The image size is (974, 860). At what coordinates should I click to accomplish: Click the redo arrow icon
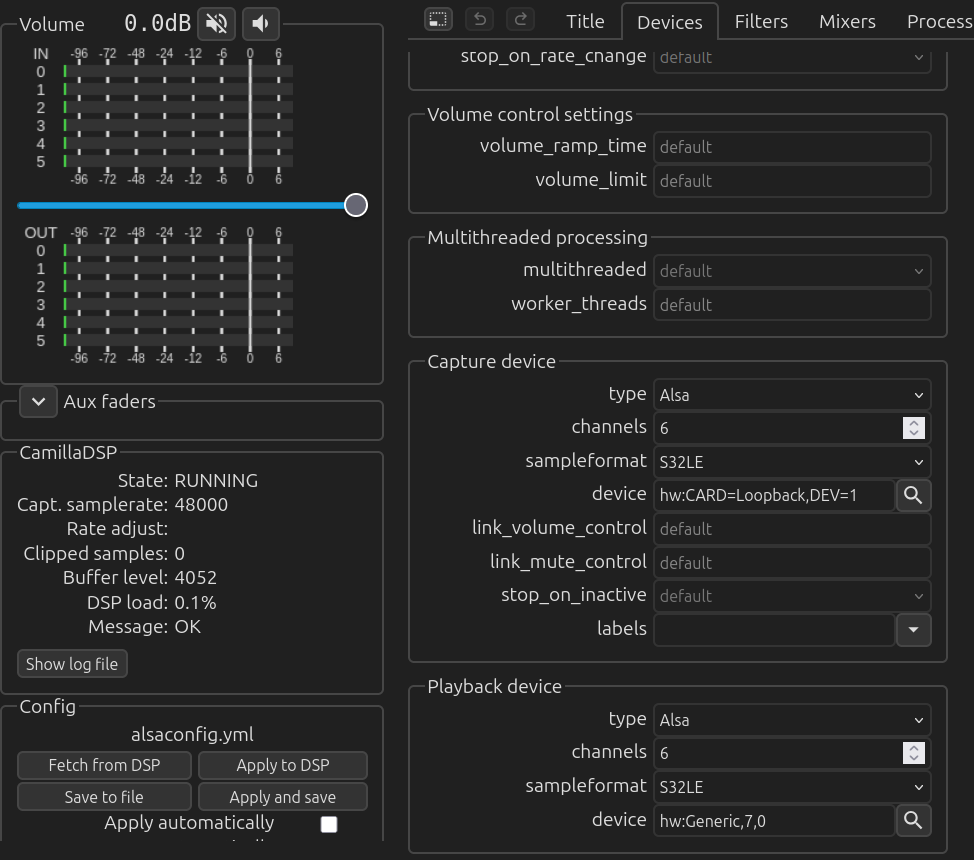pos(521,19)
